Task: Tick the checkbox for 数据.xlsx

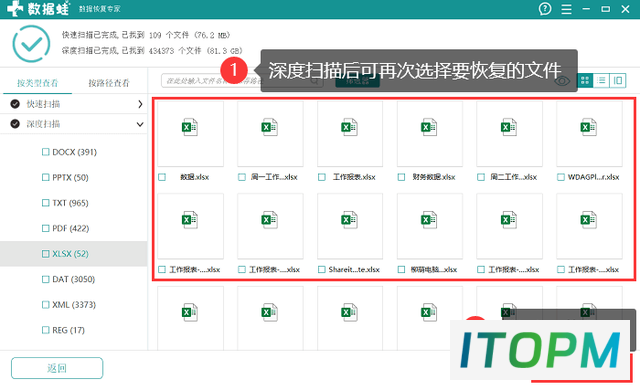Action: (162, 177)
